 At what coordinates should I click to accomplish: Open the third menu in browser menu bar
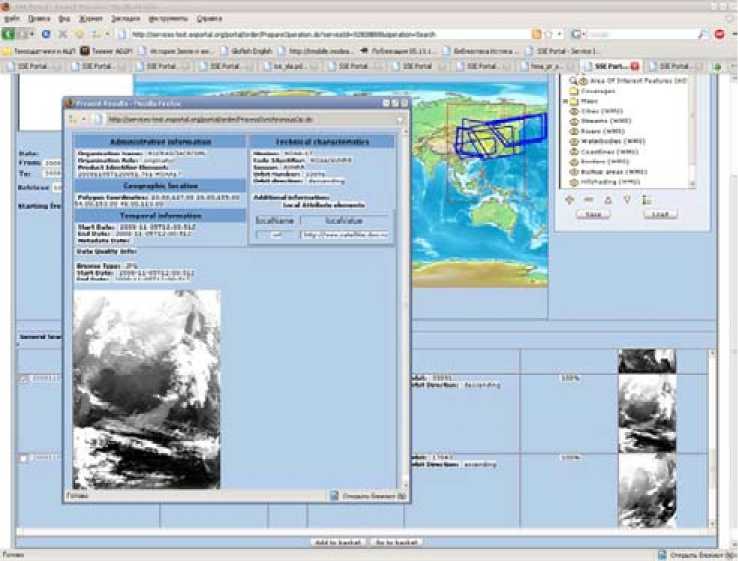pos(64,19)
